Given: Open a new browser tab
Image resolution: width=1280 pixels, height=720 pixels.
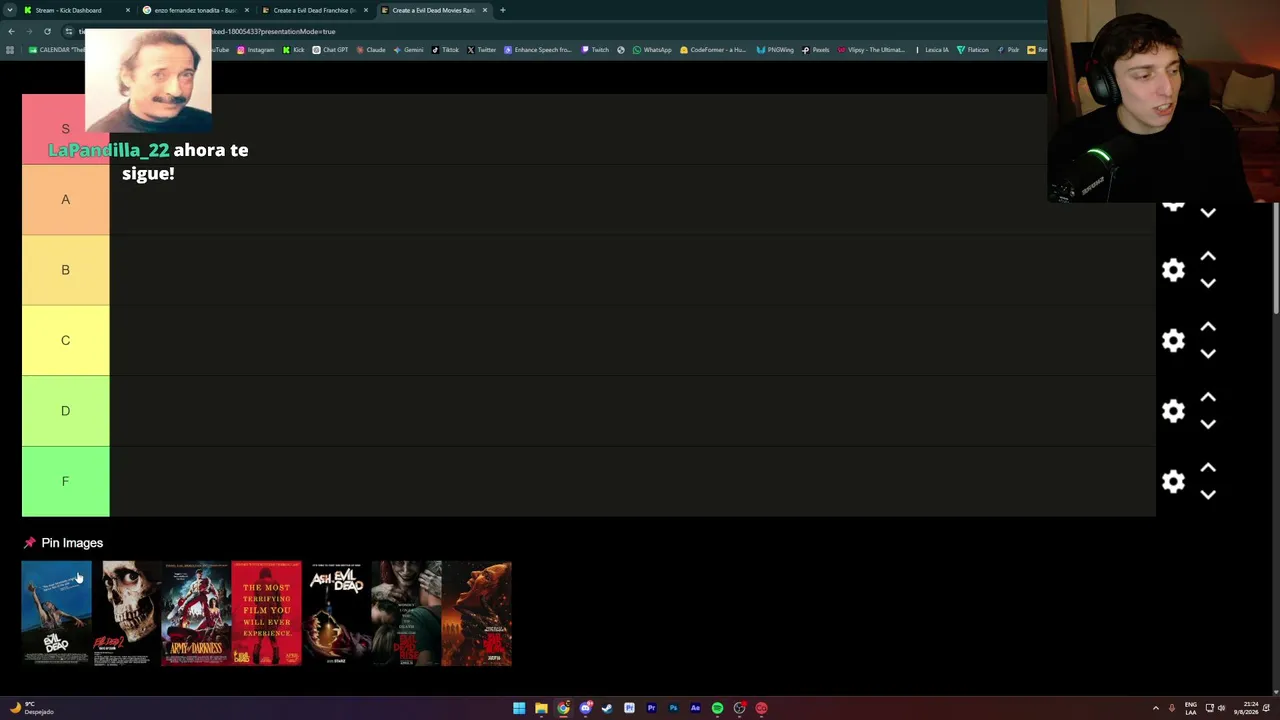Looking at the screenshot, I should [x=502, y=10].
